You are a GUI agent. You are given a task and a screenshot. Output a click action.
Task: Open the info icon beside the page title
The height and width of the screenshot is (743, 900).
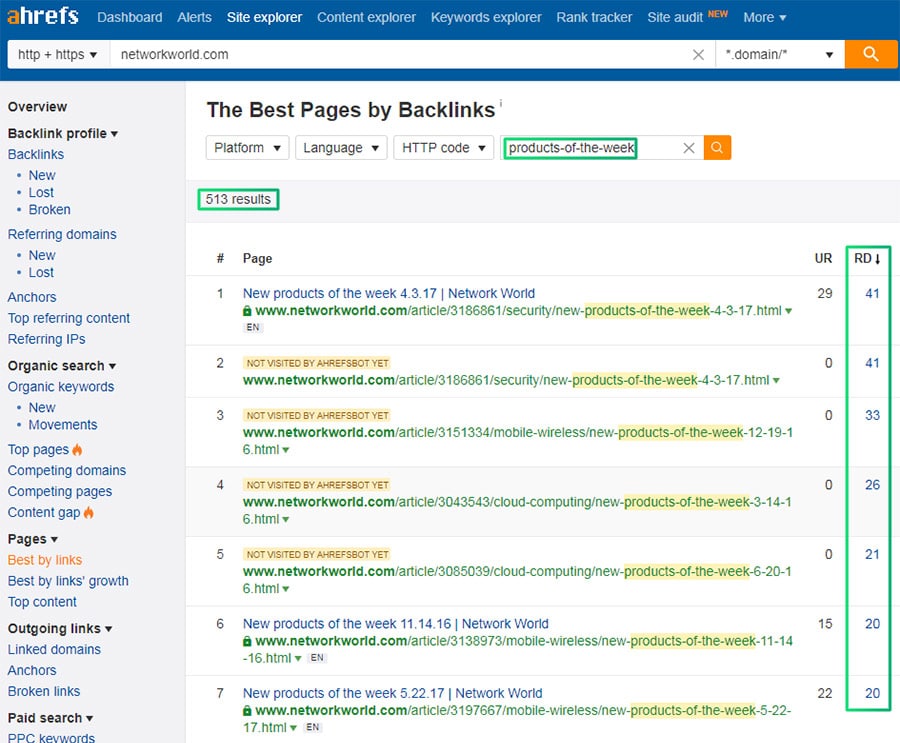tap(501, 103)
